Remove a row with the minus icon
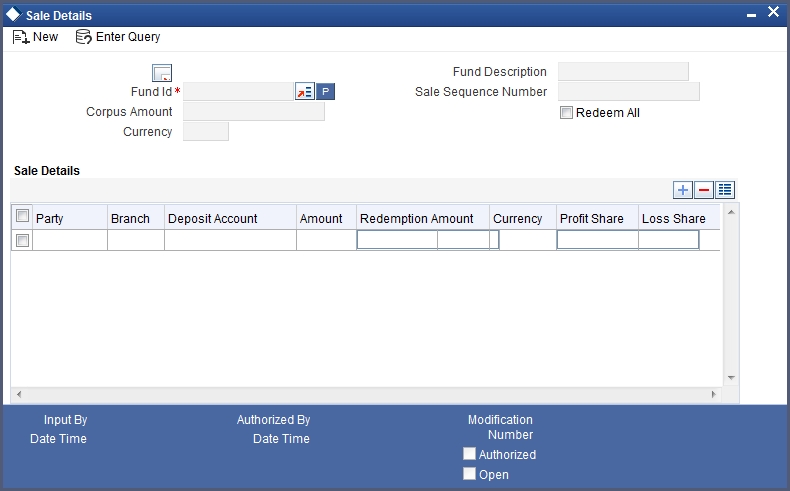The height and width of the screenshot is (491, 790). tap(704, 190)
